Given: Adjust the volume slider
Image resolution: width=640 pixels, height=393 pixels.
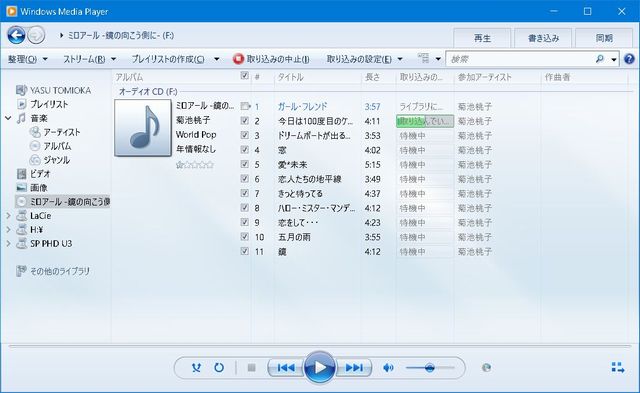Looking at the screenshot, I should [429, 368].
